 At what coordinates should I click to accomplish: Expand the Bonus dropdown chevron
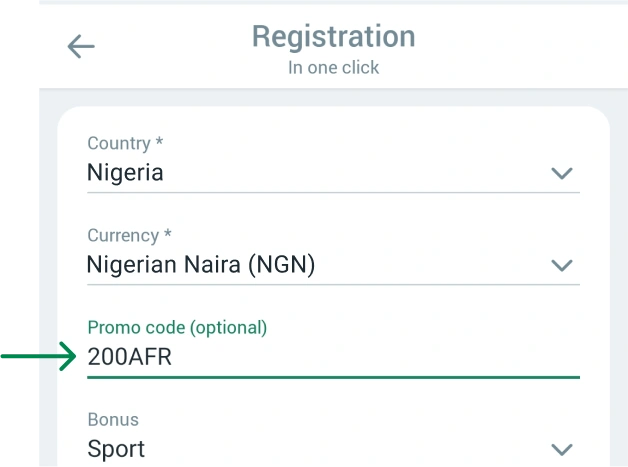(562, 449)
